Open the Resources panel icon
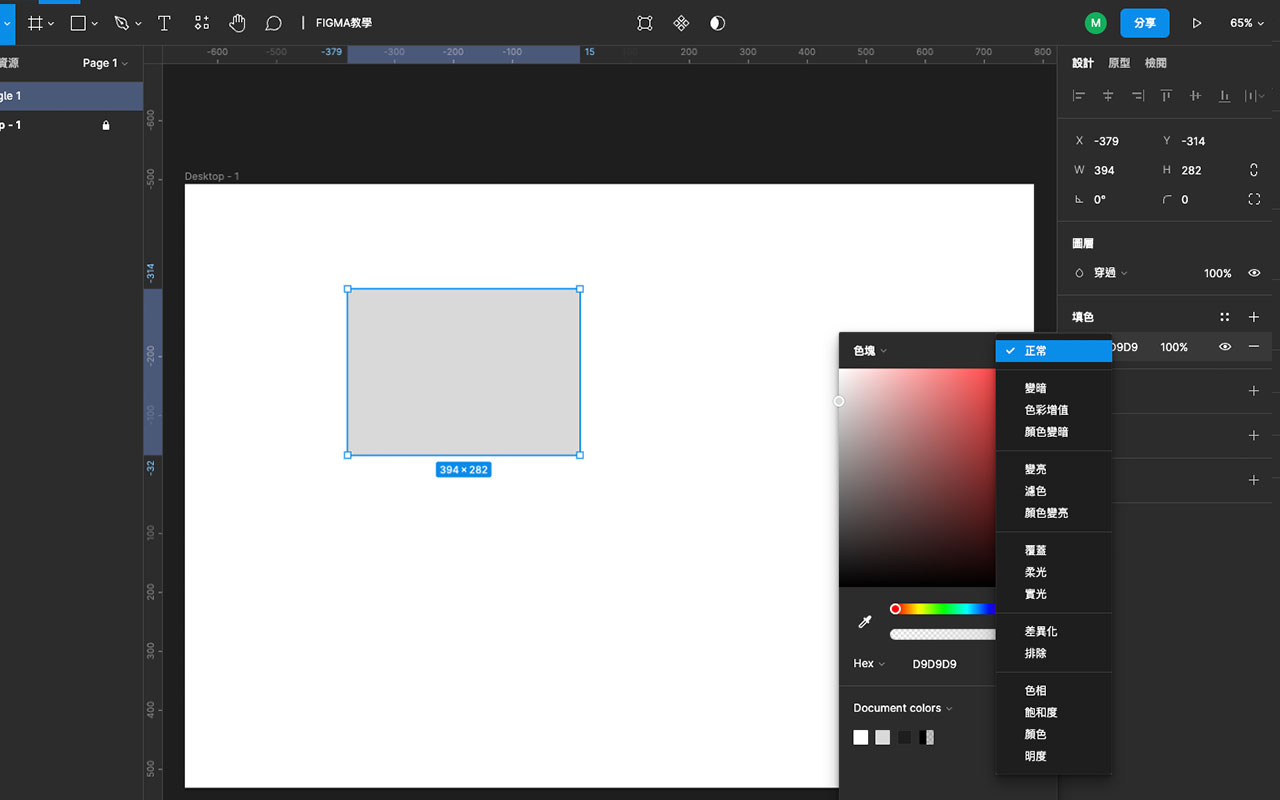 [201, 22]
